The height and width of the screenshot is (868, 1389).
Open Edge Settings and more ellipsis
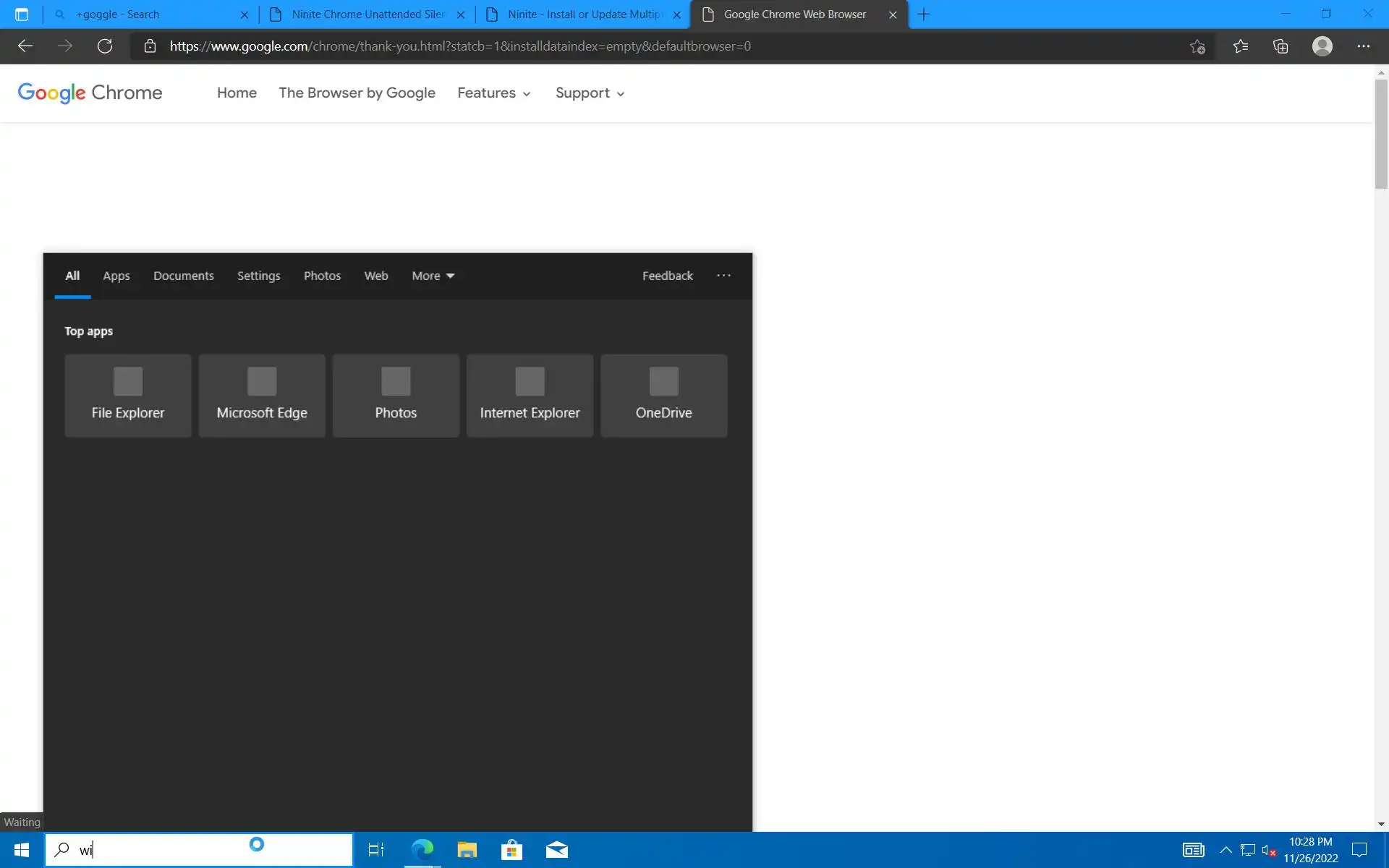click(1364, 46)
